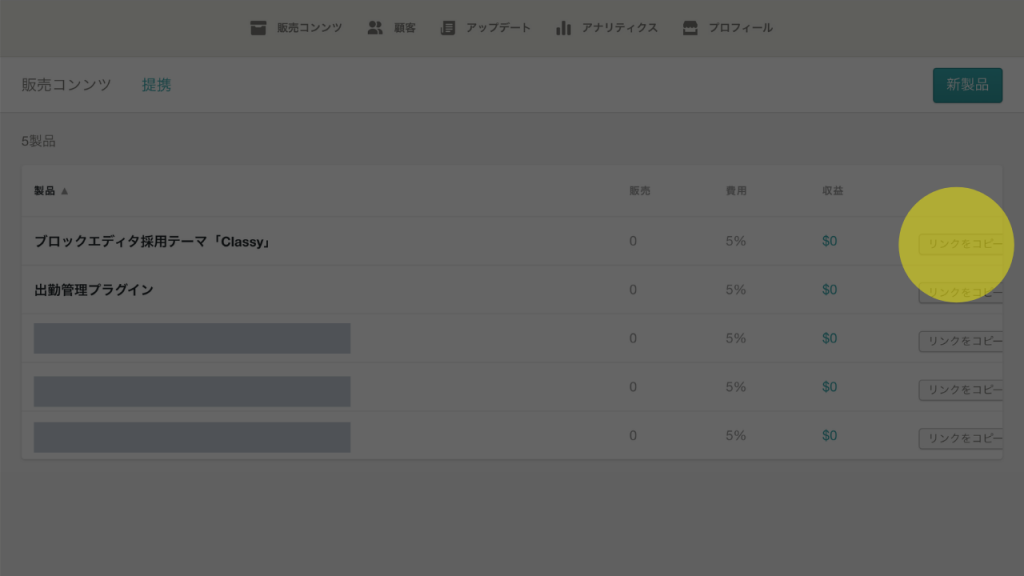Click the プロフィール storefront icon
This screenshot has width=1024, height=576.
(x=690, y=27)
